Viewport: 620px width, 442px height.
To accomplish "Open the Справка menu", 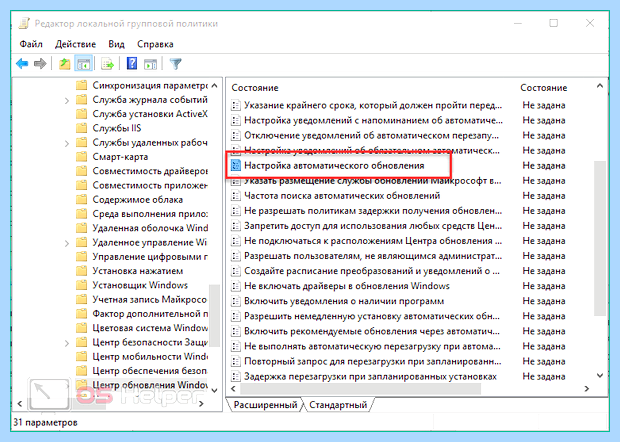I will (x=155, y=44).
